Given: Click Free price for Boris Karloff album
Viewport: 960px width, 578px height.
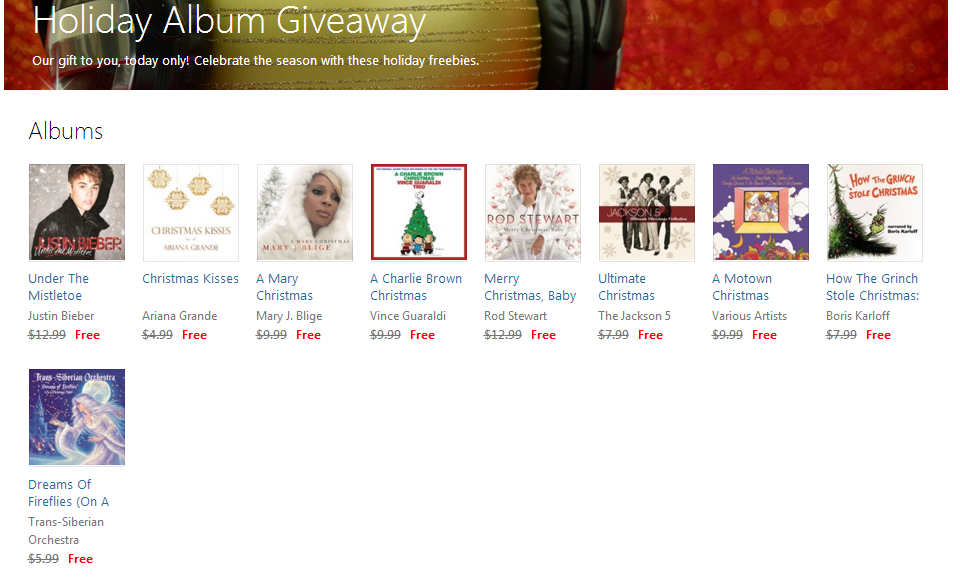Looking at the screenshot, I should coord(878,335).
